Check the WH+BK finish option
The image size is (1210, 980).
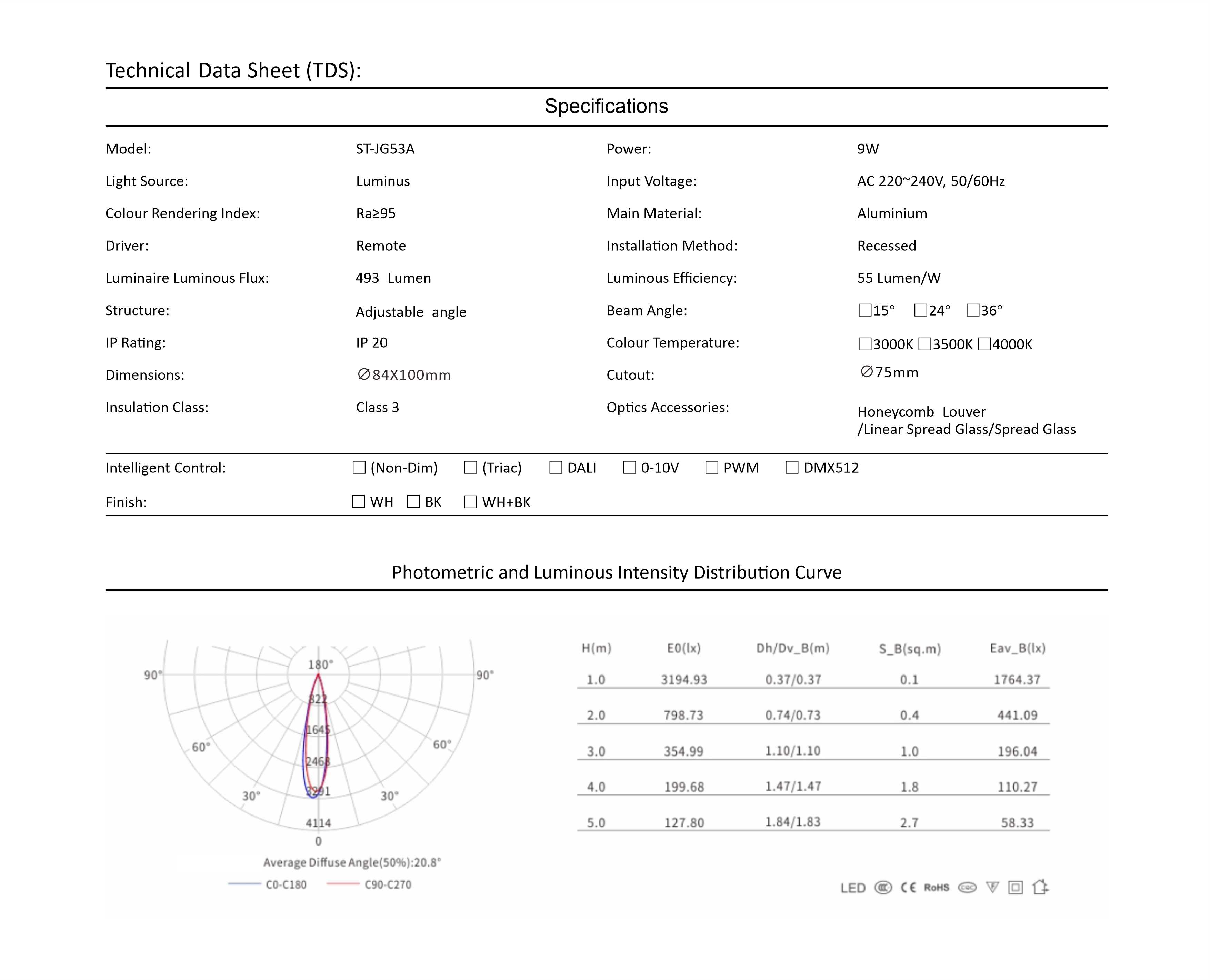470,502
